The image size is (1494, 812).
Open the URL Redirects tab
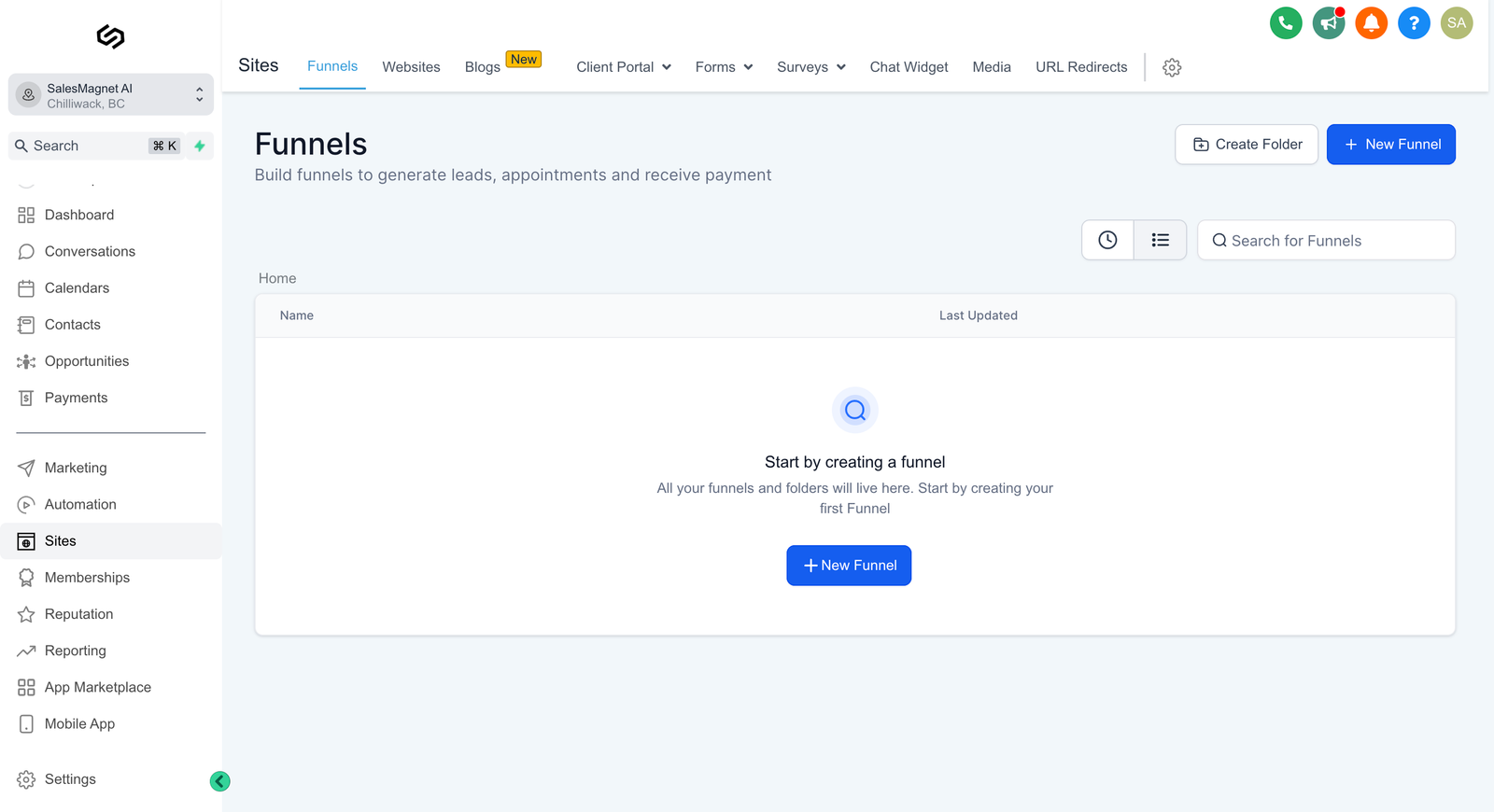[x=1081, y=67]
